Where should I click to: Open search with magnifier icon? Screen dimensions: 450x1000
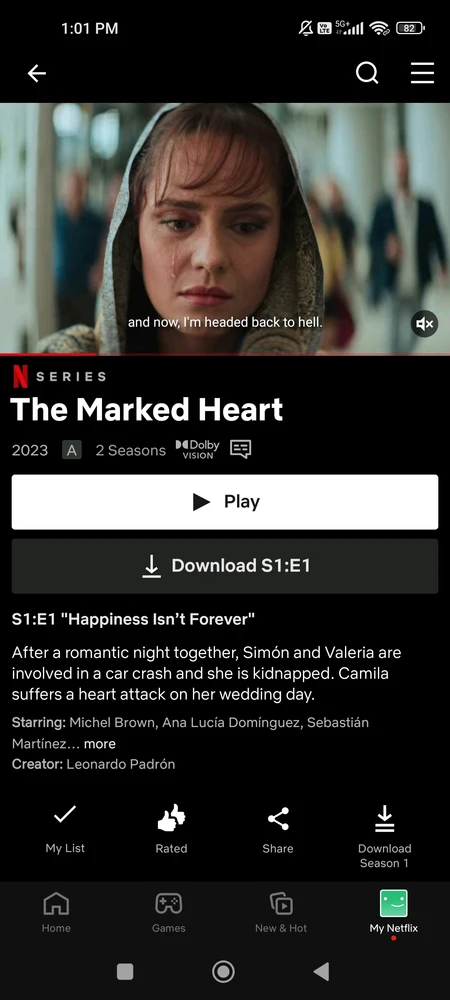point(367,73)
